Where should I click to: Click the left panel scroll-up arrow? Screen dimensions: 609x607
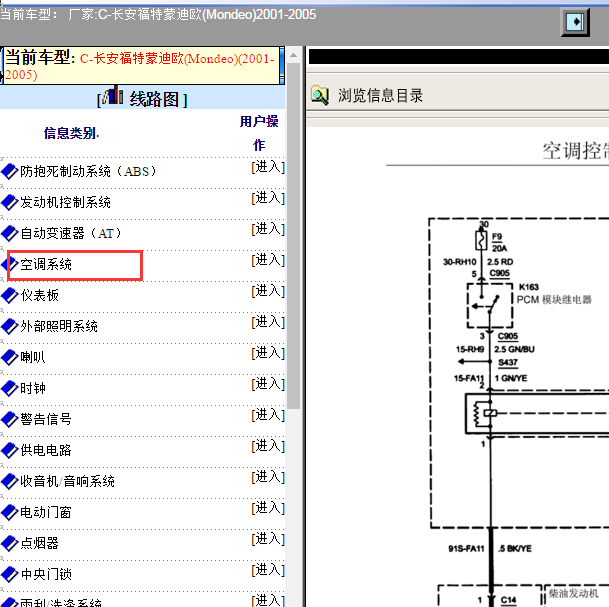(294, 55)
